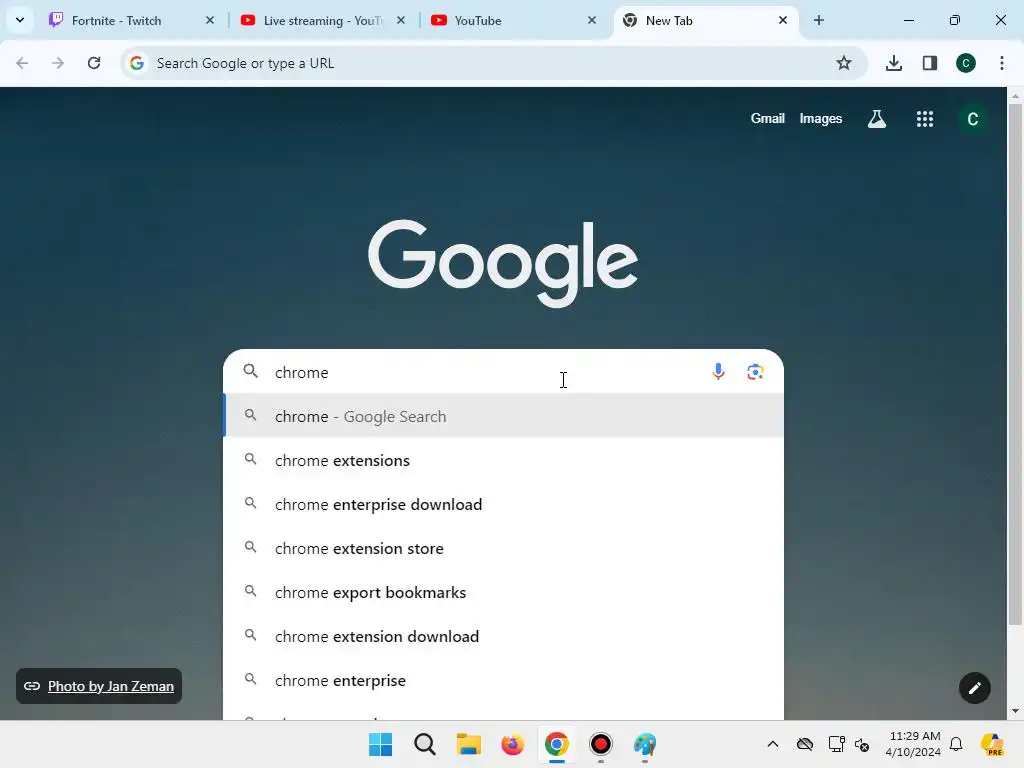Viewport: 1024px width, 768px height.
Task: Close the Fortnite - Twitch tab
Action: click(x=210, y=20)
